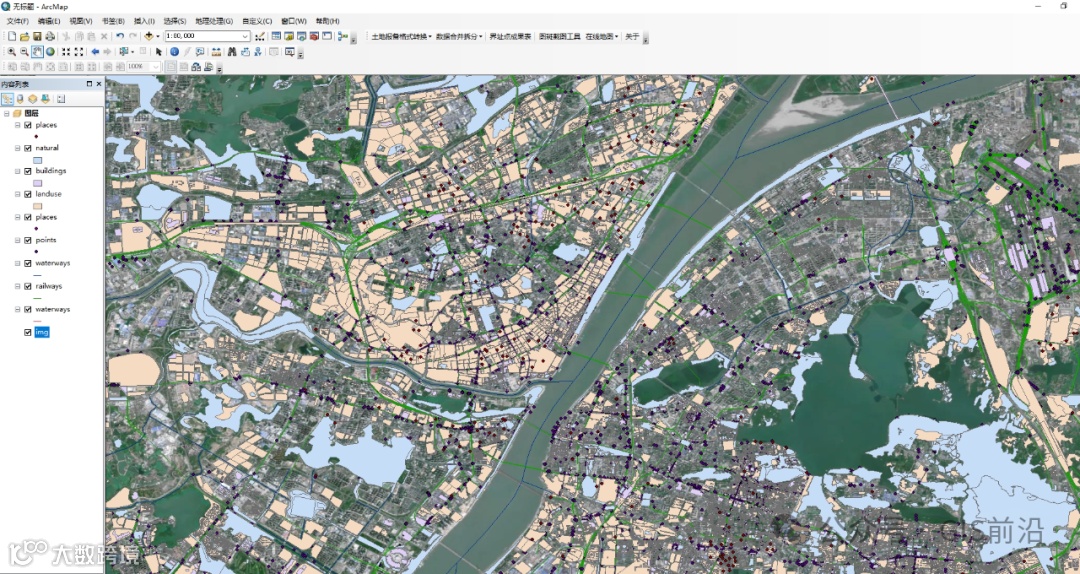Click Fixed Zoom In arrows
The width and height of the screenshot is (1080, 574).
click(x=66, y=52)
